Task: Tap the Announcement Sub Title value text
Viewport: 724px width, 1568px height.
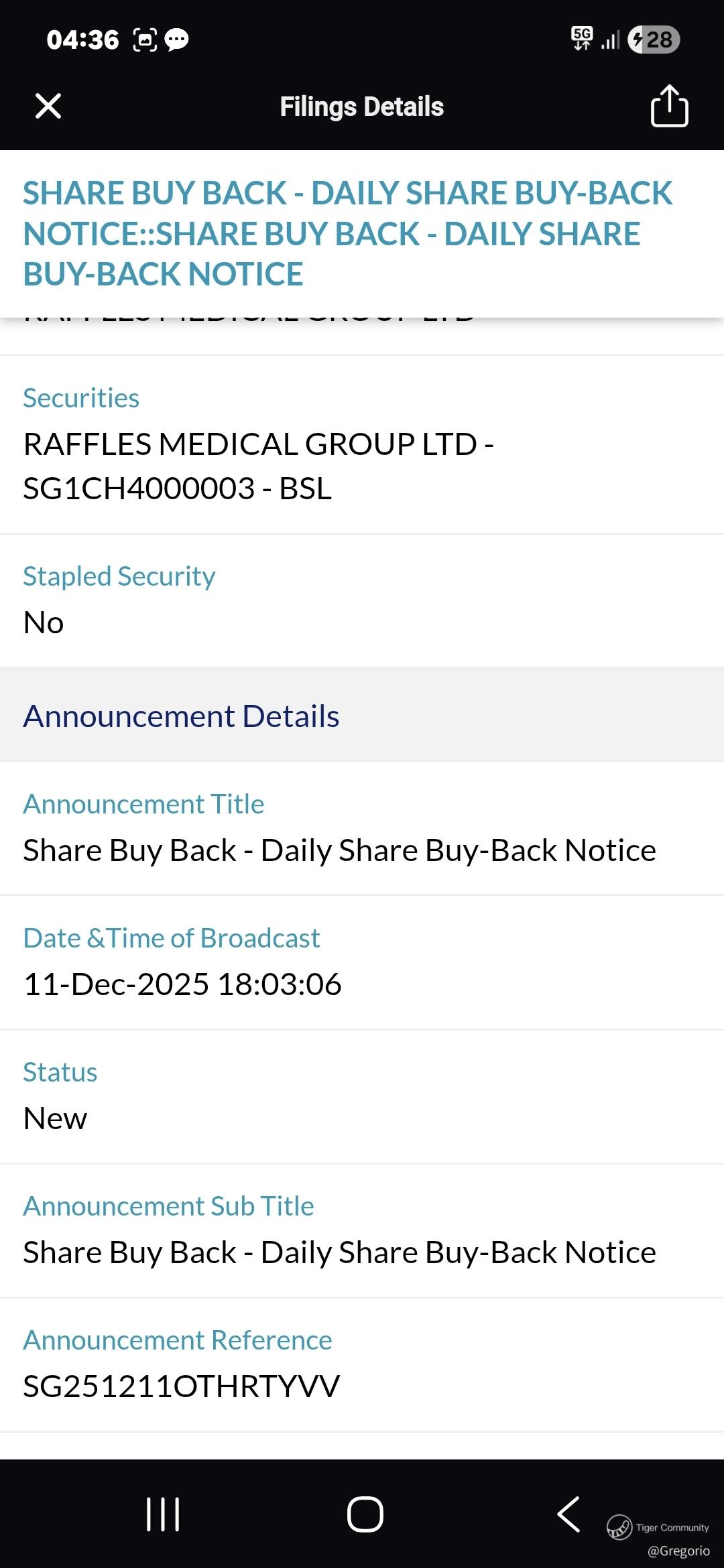Action: [x=339, y=1252]
